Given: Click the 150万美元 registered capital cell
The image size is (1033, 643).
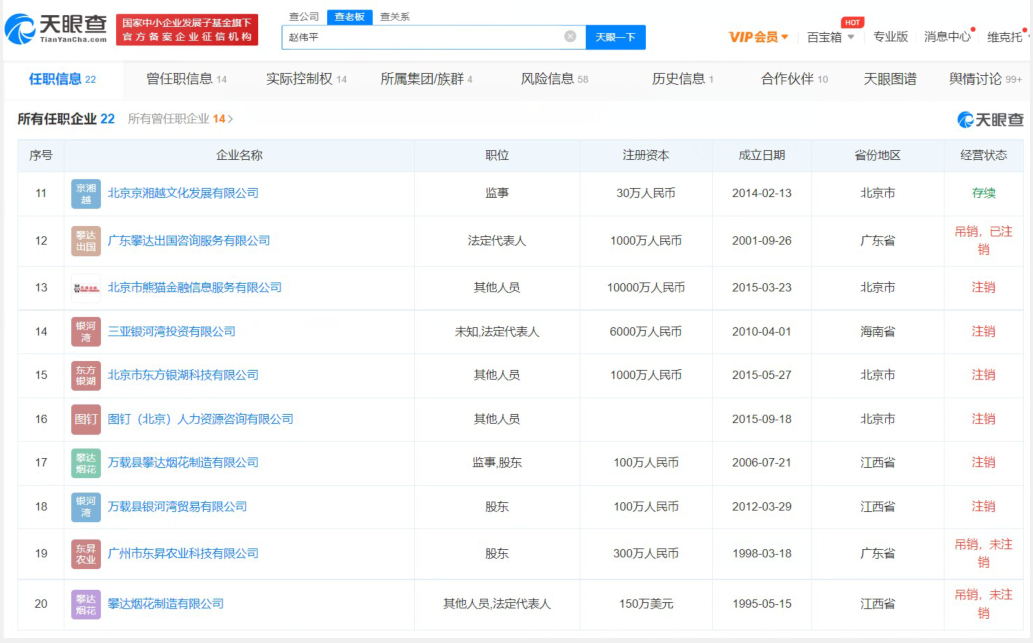Looking at the screenshot, I should coord(646,603).
